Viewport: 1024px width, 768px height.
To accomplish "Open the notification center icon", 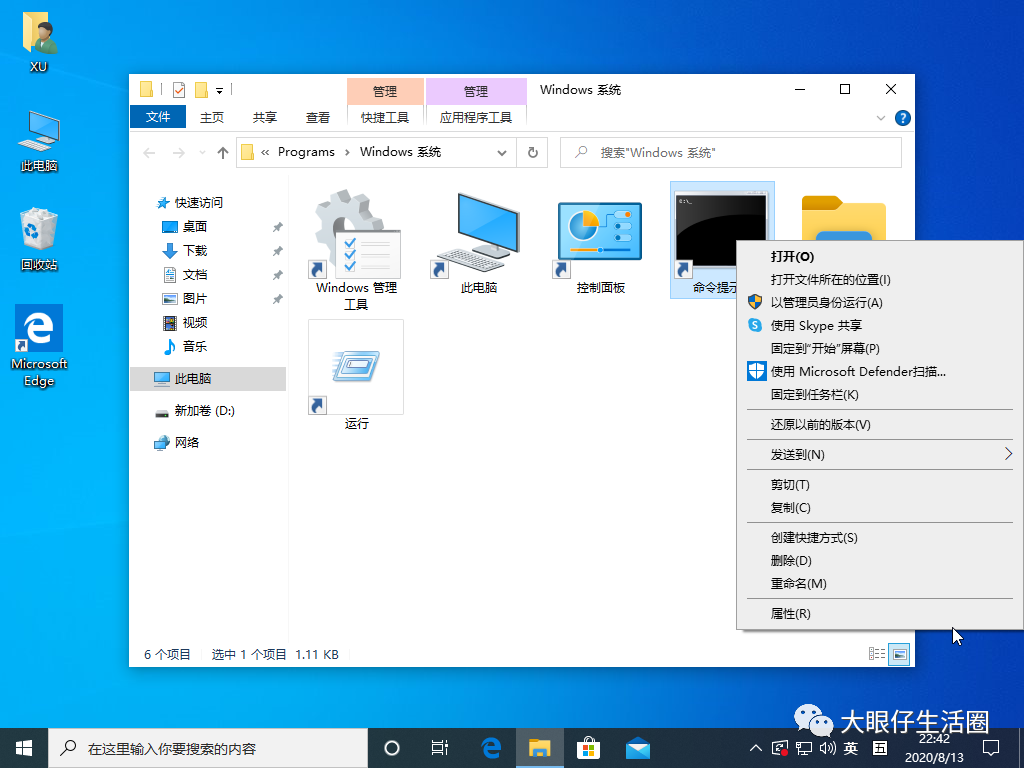I will click(991, 748).
